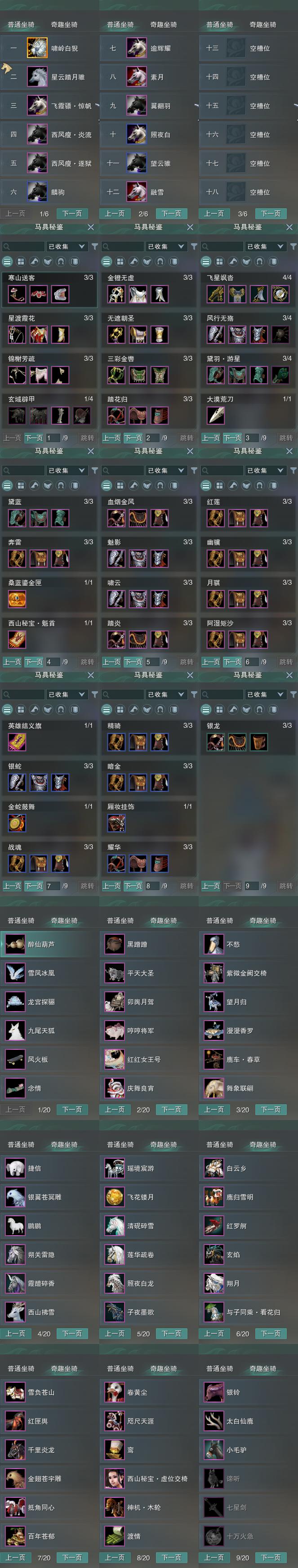Open 已收集 dropdown in the 飞星飒沓 panel
Viewport: 298px width, 1568px height.
[x=265, y=246]
